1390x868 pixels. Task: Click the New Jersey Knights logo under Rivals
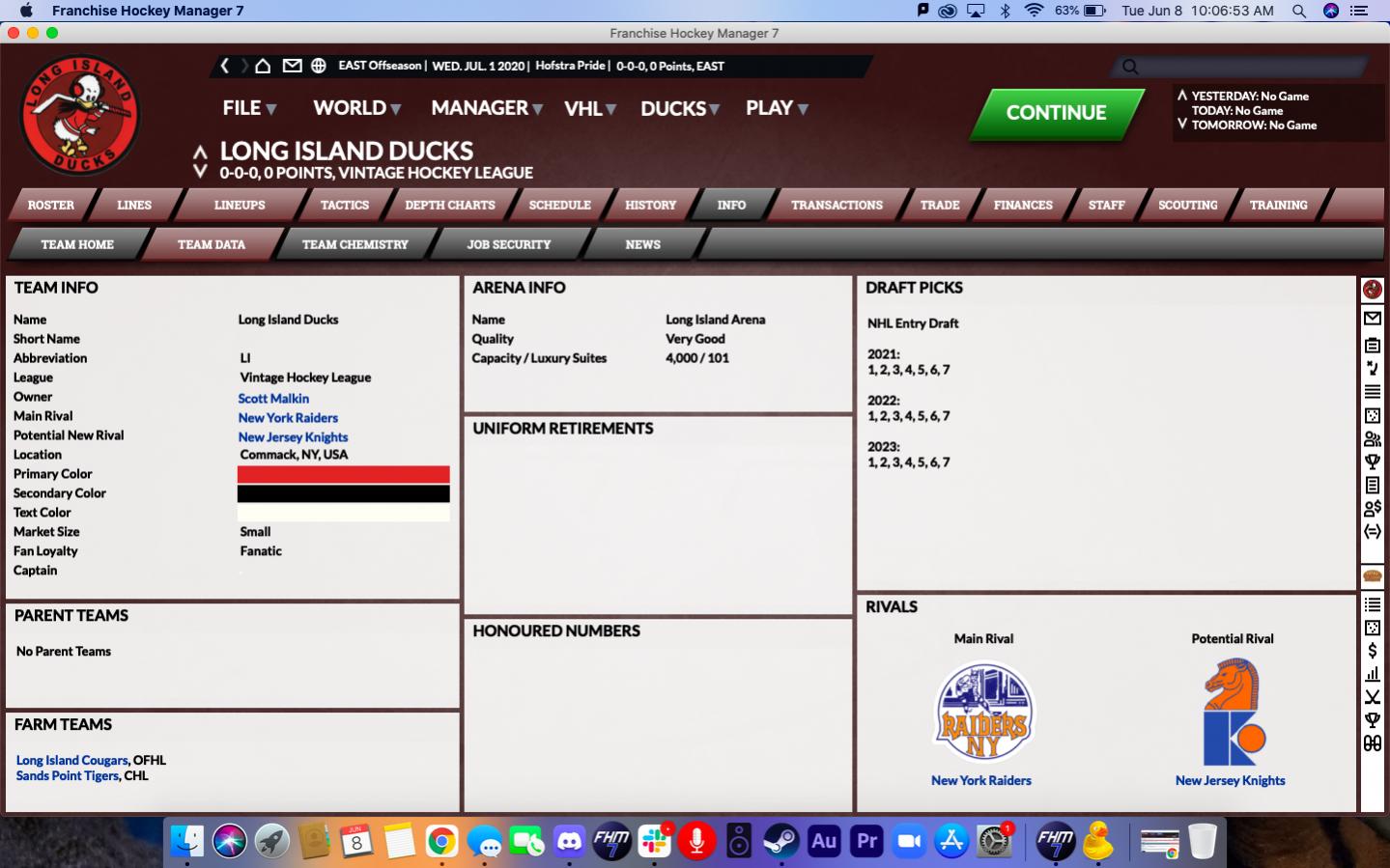1232,713
